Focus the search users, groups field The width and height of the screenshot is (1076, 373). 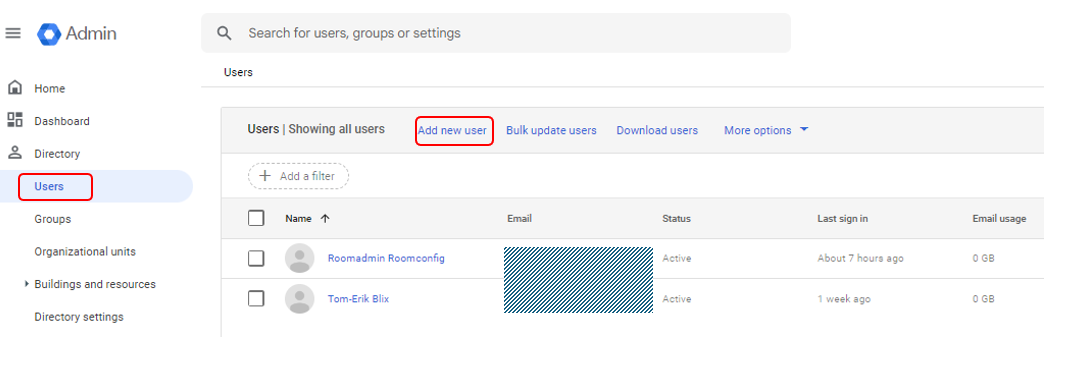[x=495, y=33]
